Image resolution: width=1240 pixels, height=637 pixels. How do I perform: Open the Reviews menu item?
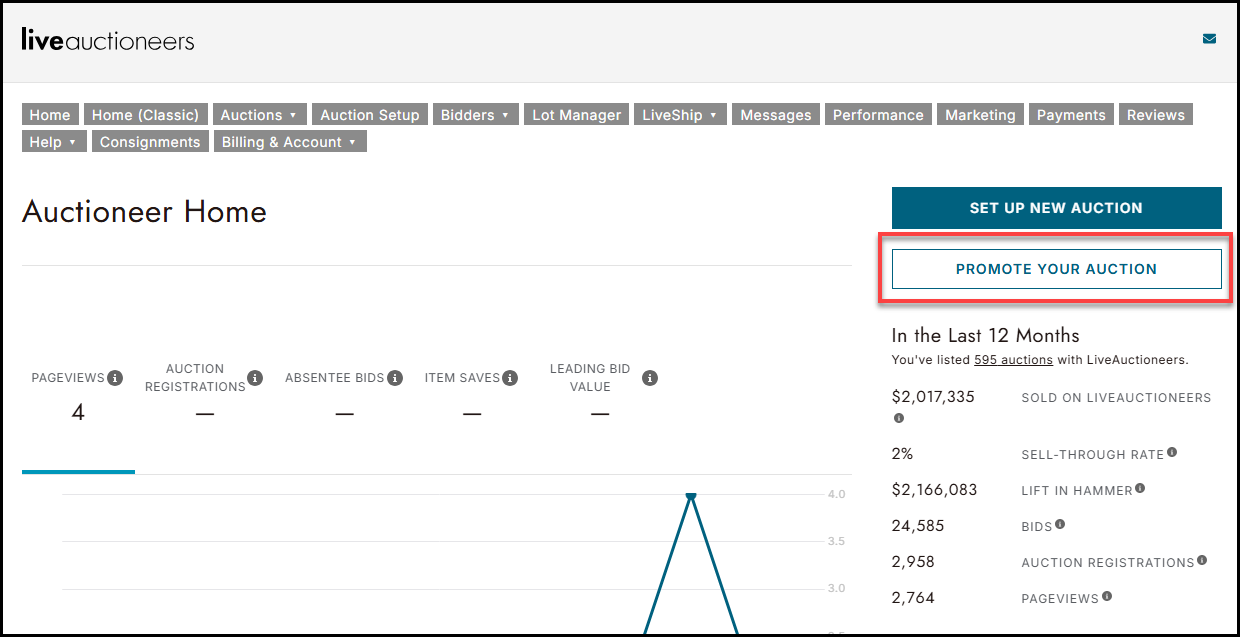coord(1156,115)
